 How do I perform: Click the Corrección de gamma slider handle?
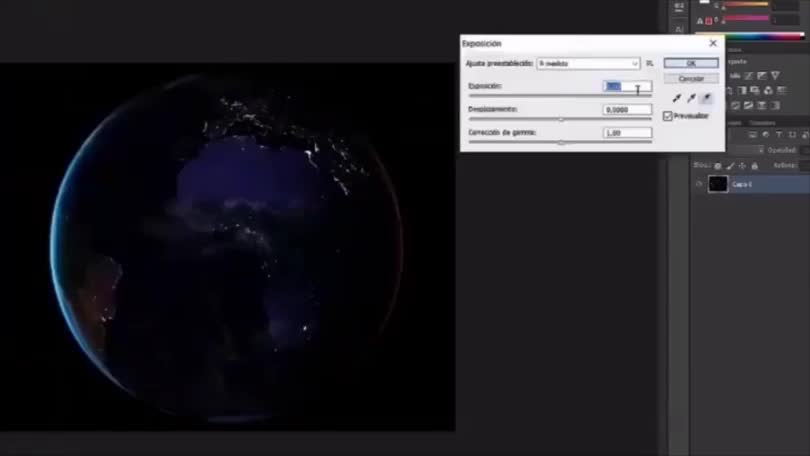[561, 143]
